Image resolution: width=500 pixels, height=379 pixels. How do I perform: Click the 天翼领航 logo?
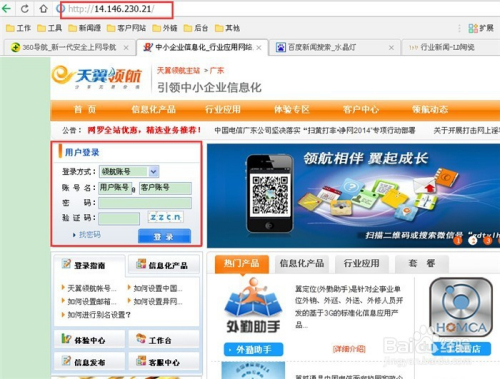pyautogui.click(x=97, y=77)
